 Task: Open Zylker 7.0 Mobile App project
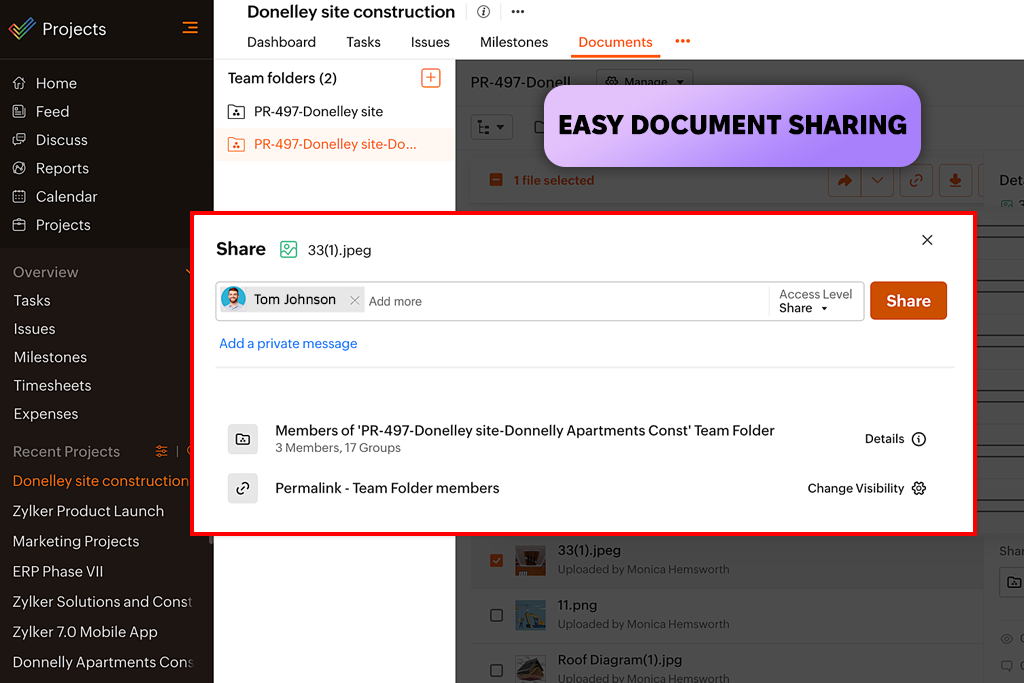tap(85, 632)
